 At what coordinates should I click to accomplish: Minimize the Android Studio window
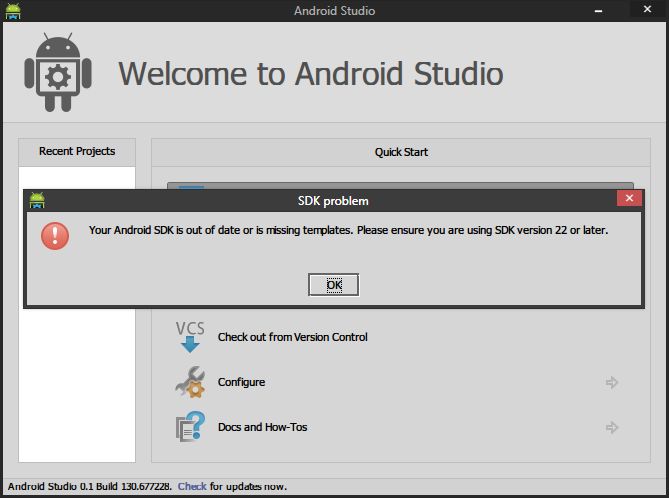point(599,10)
